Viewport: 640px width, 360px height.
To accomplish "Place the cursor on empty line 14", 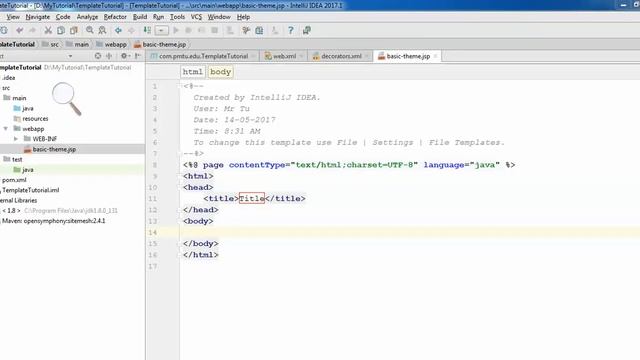I will (x=409, y=232).
